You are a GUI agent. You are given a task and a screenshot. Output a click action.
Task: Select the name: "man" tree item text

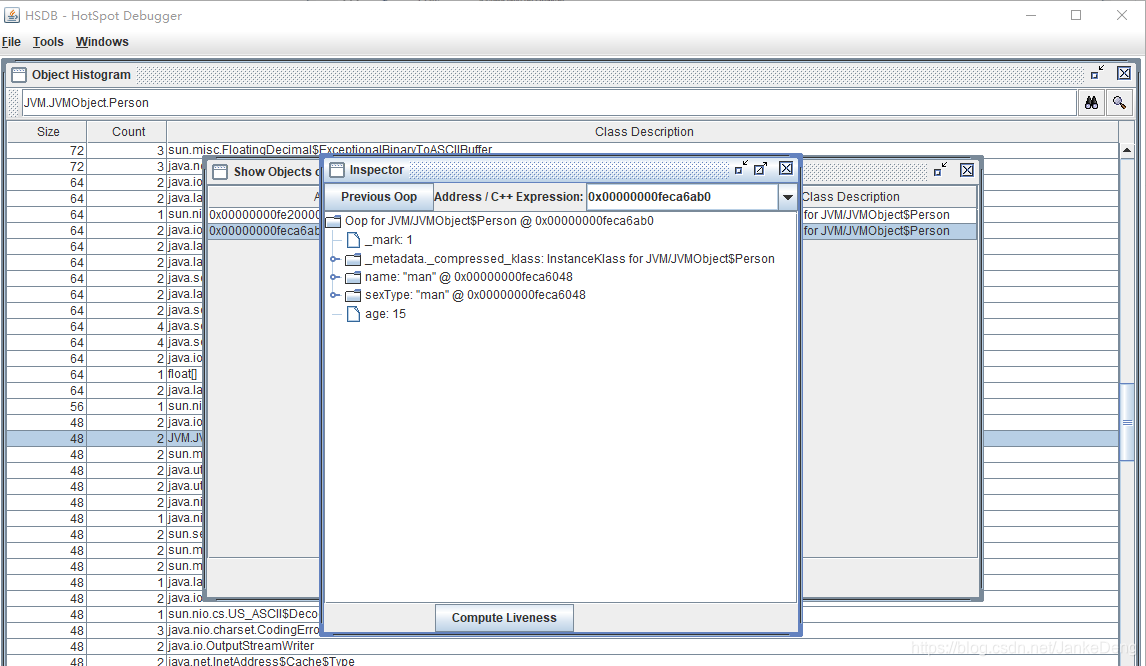468,277
